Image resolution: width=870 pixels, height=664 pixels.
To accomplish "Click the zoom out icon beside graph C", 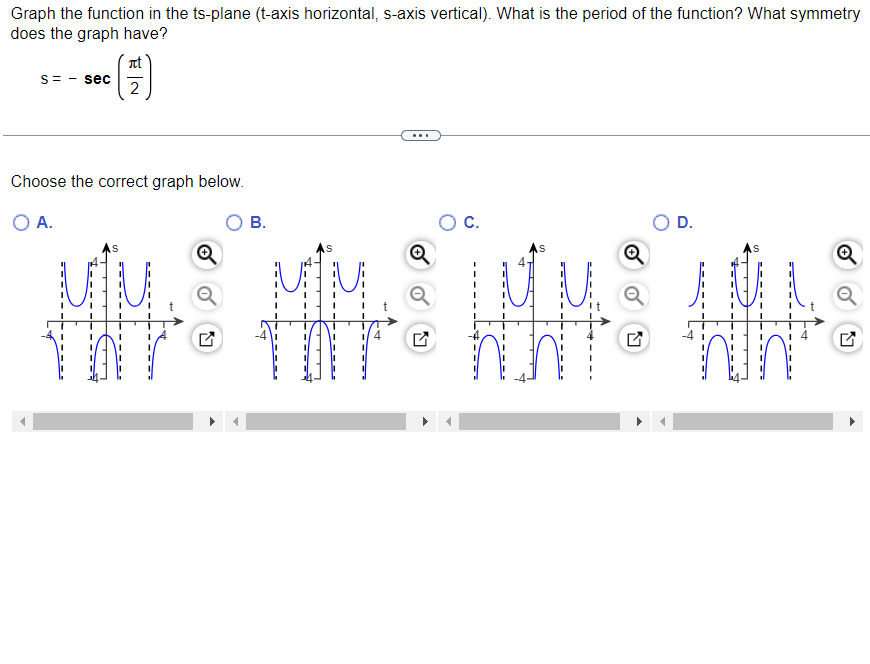I will [633, 296].
